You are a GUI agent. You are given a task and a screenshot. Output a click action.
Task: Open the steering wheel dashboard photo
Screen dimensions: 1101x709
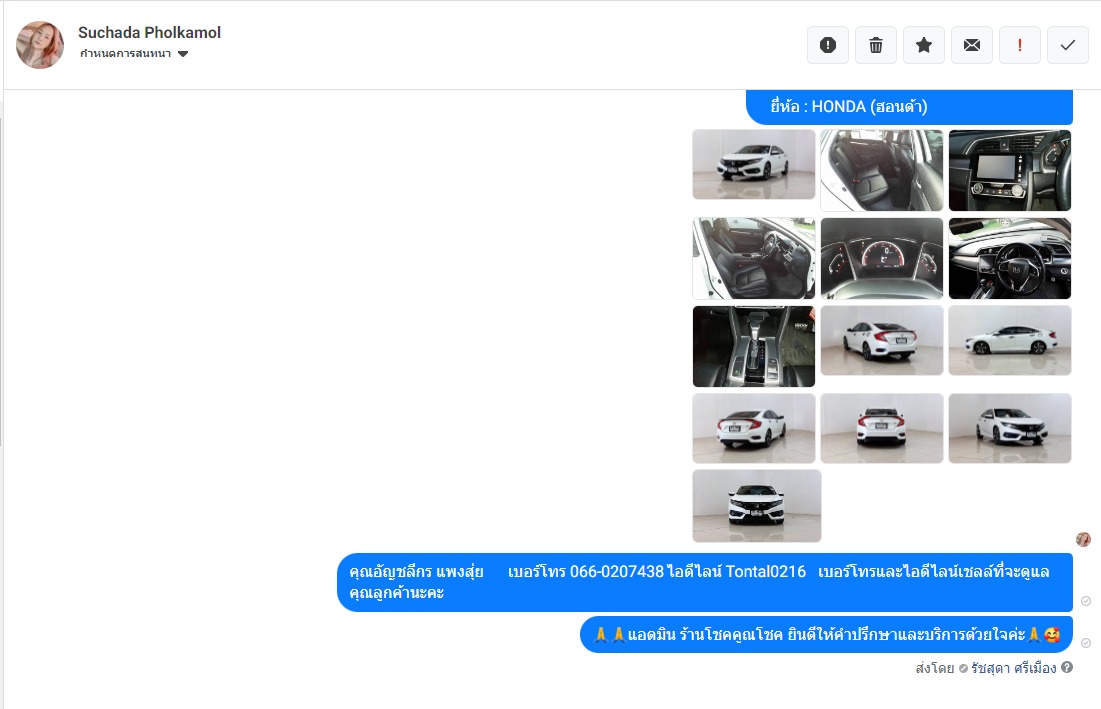(1010, 258)
